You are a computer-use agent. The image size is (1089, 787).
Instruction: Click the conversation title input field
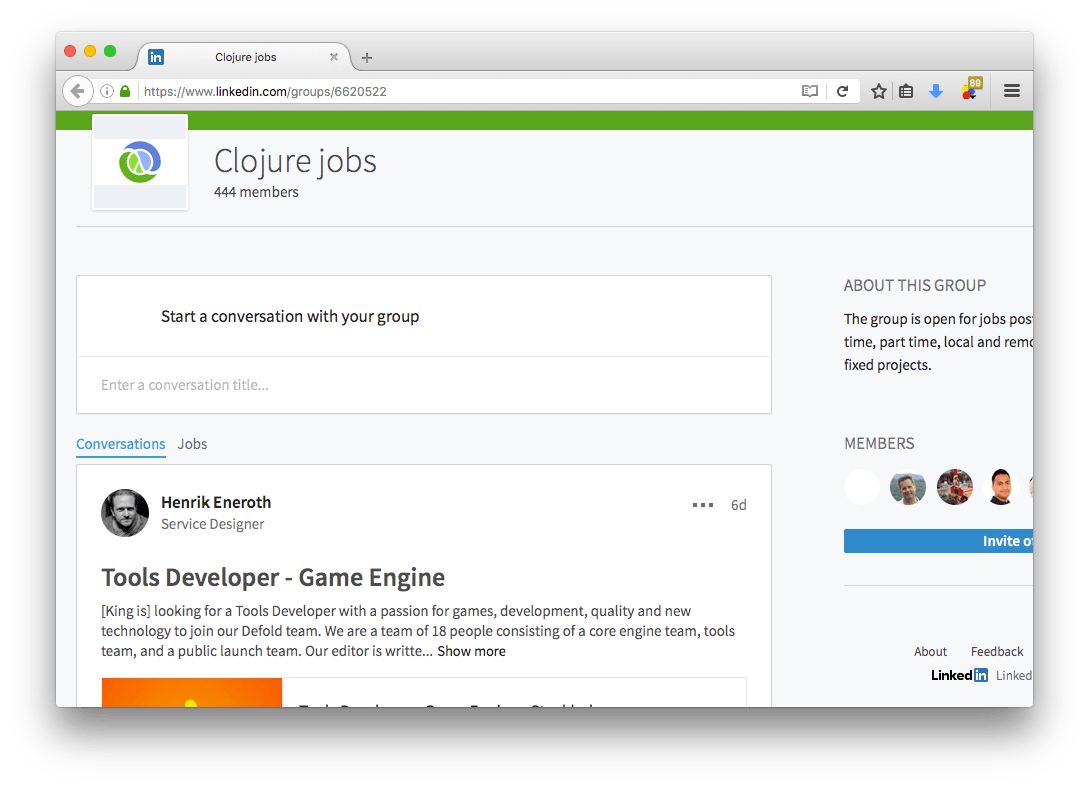424,385
